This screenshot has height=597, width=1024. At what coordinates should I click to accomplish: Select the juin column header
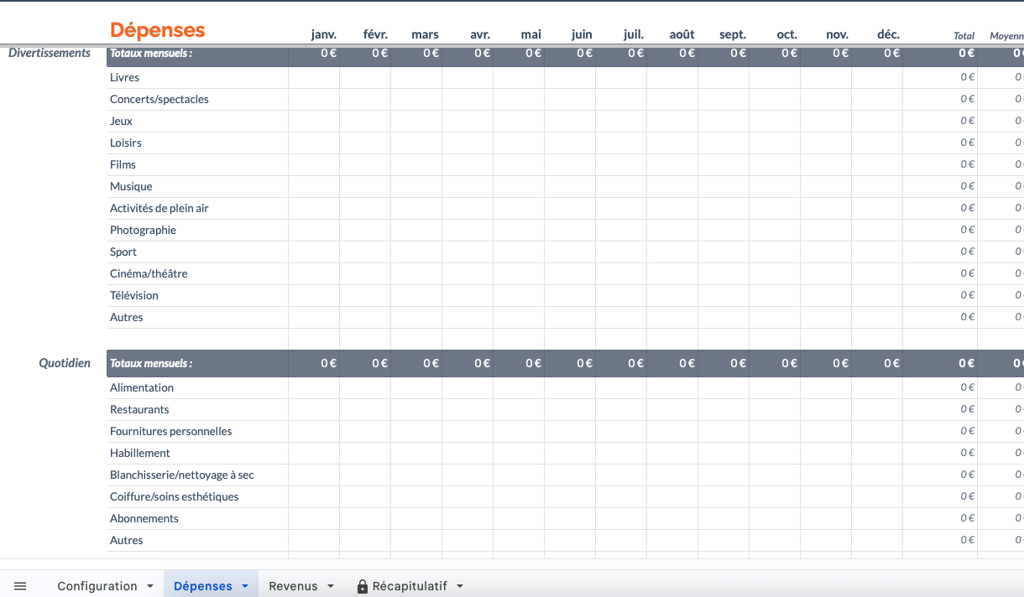click(581, 35)
